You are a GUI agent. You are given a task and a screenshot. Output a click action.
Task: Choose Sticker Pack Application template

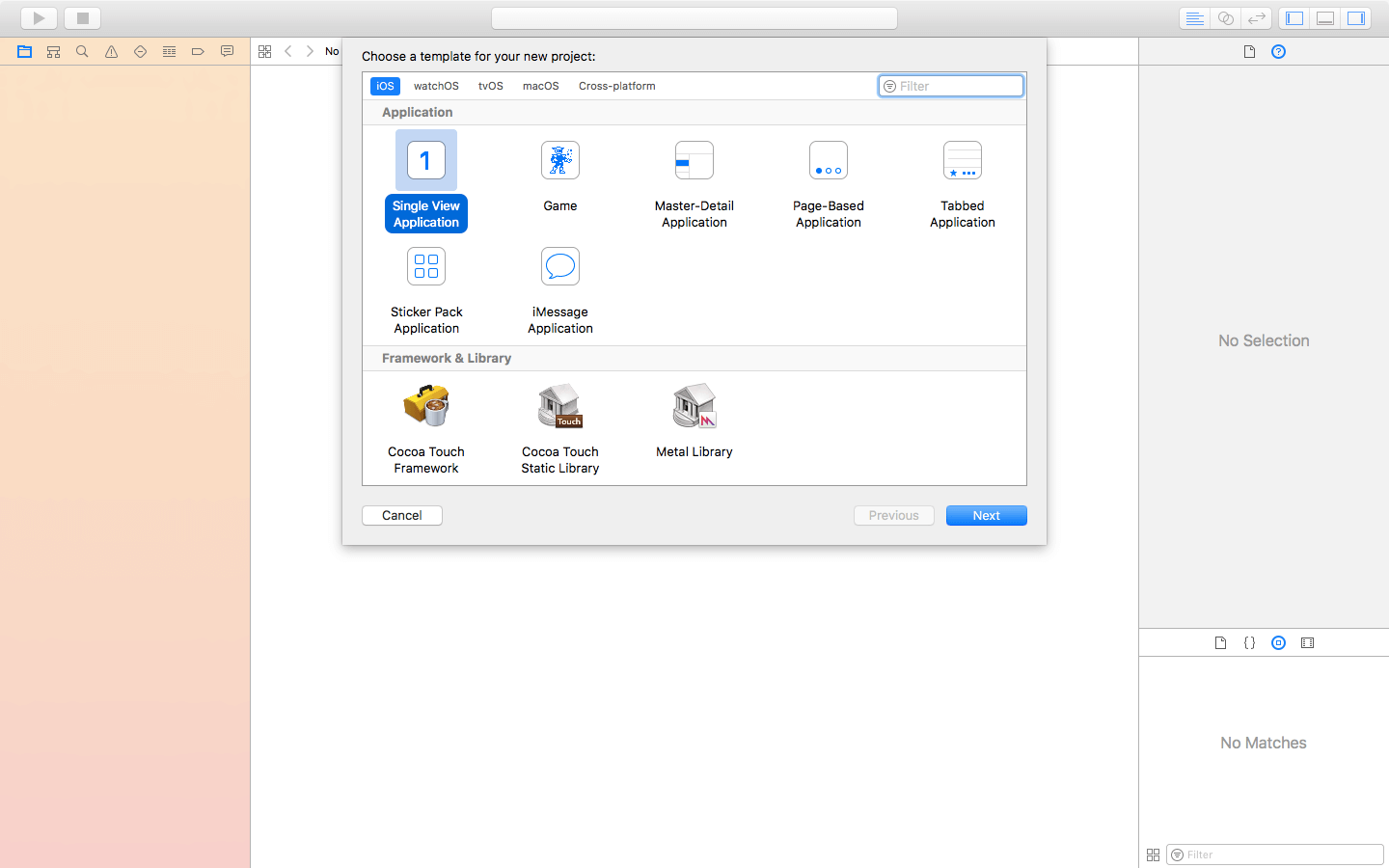pyautogui.click(x=426, y=289)
